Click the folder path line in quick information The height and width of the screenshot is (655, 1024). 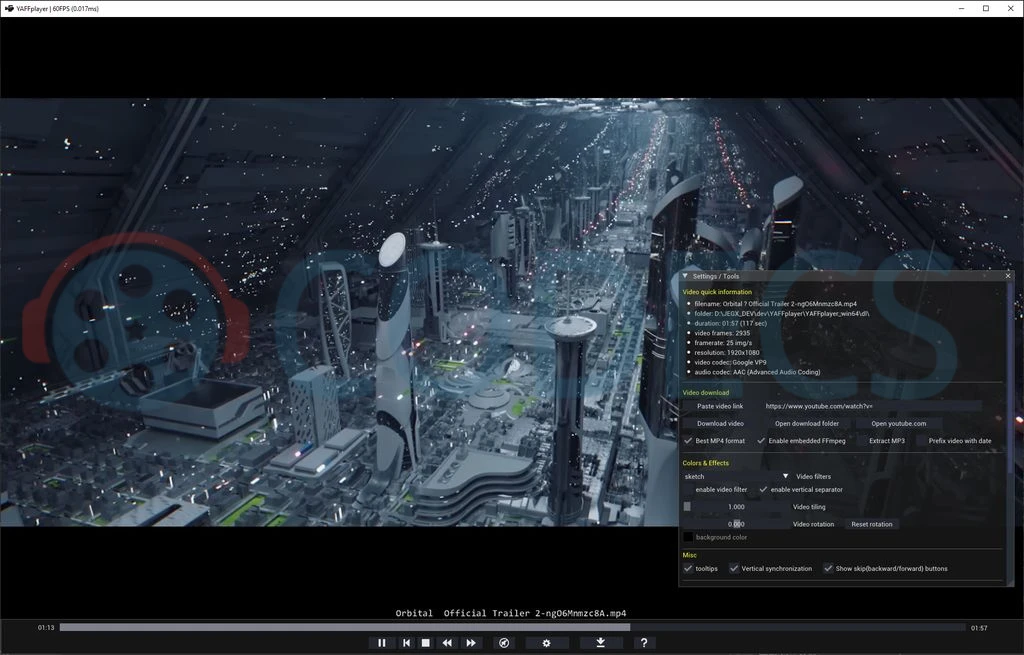pos(782,313)
